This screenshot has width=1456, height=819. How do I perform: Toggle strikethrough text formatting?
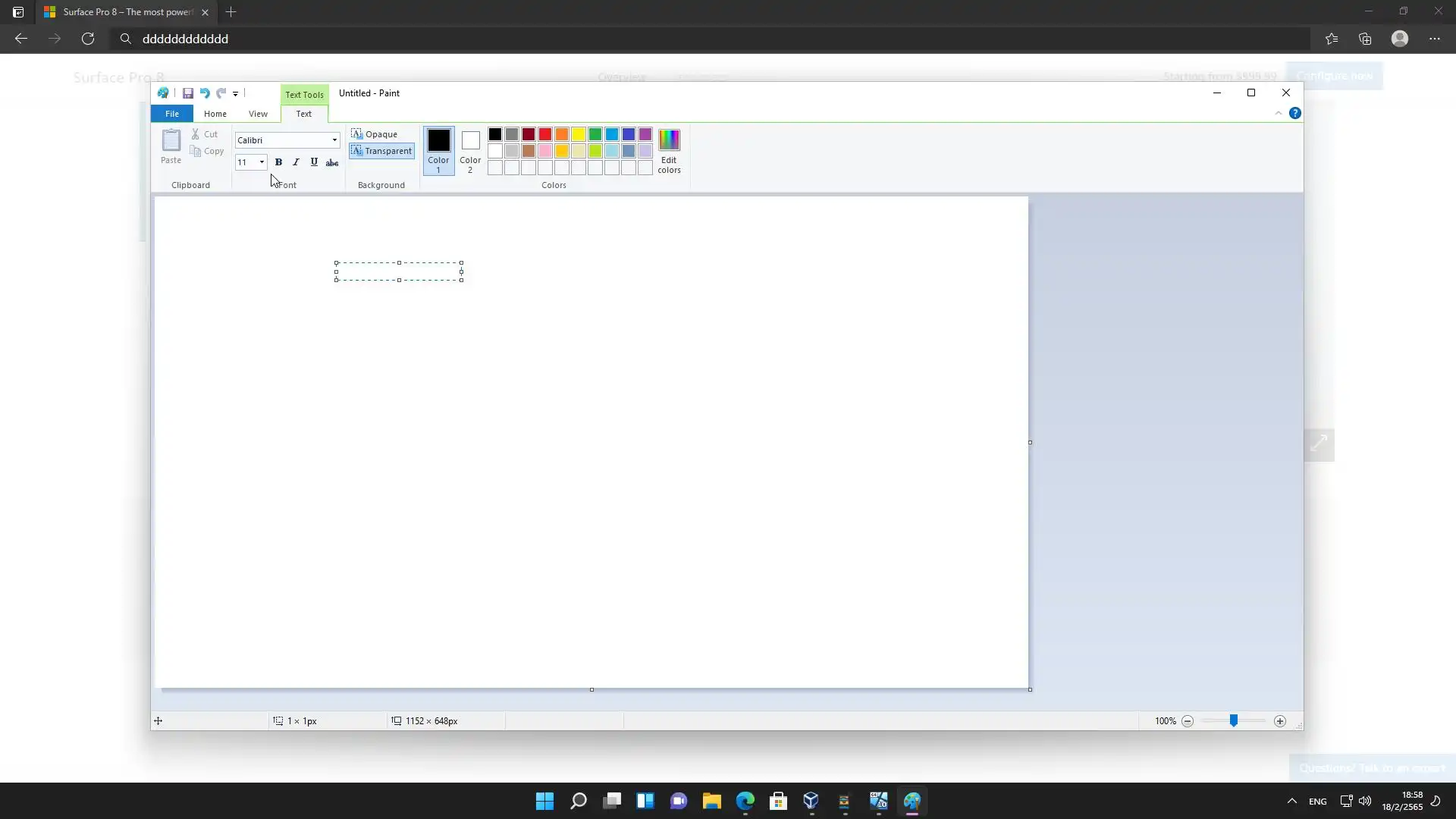[332, 162]
